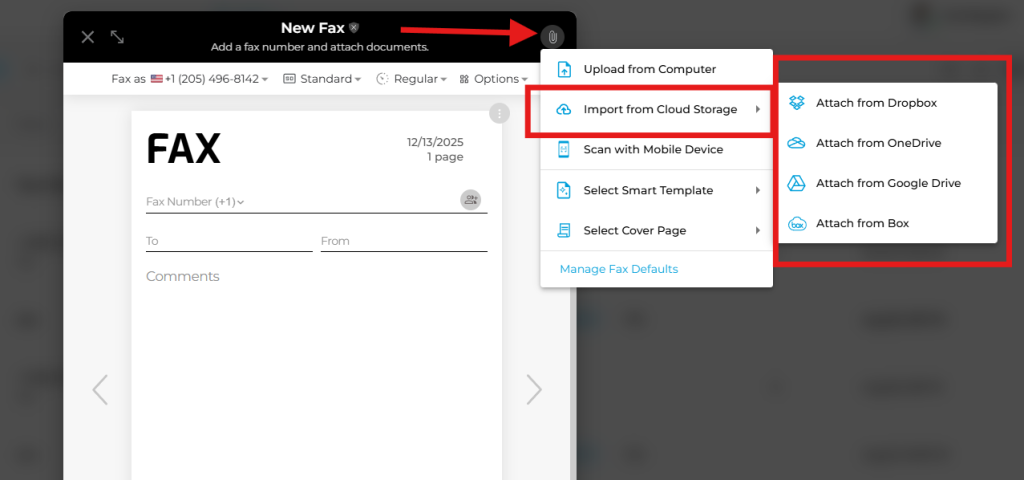Open Select Smart Template submenu
The height and width of the screenshot is (480, 1024).
pos(656,191)
